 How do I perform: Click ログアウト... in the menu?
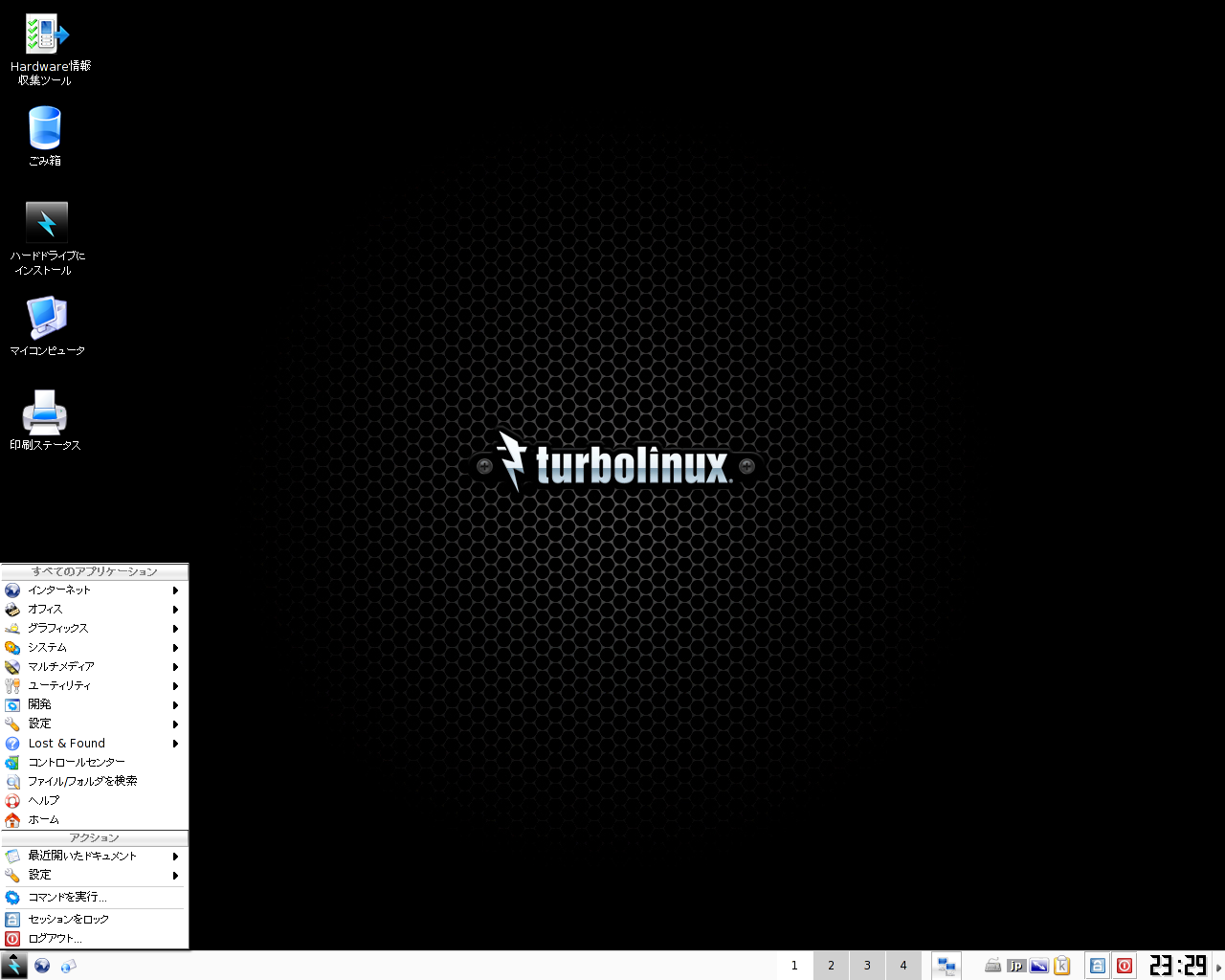[56, 938]
